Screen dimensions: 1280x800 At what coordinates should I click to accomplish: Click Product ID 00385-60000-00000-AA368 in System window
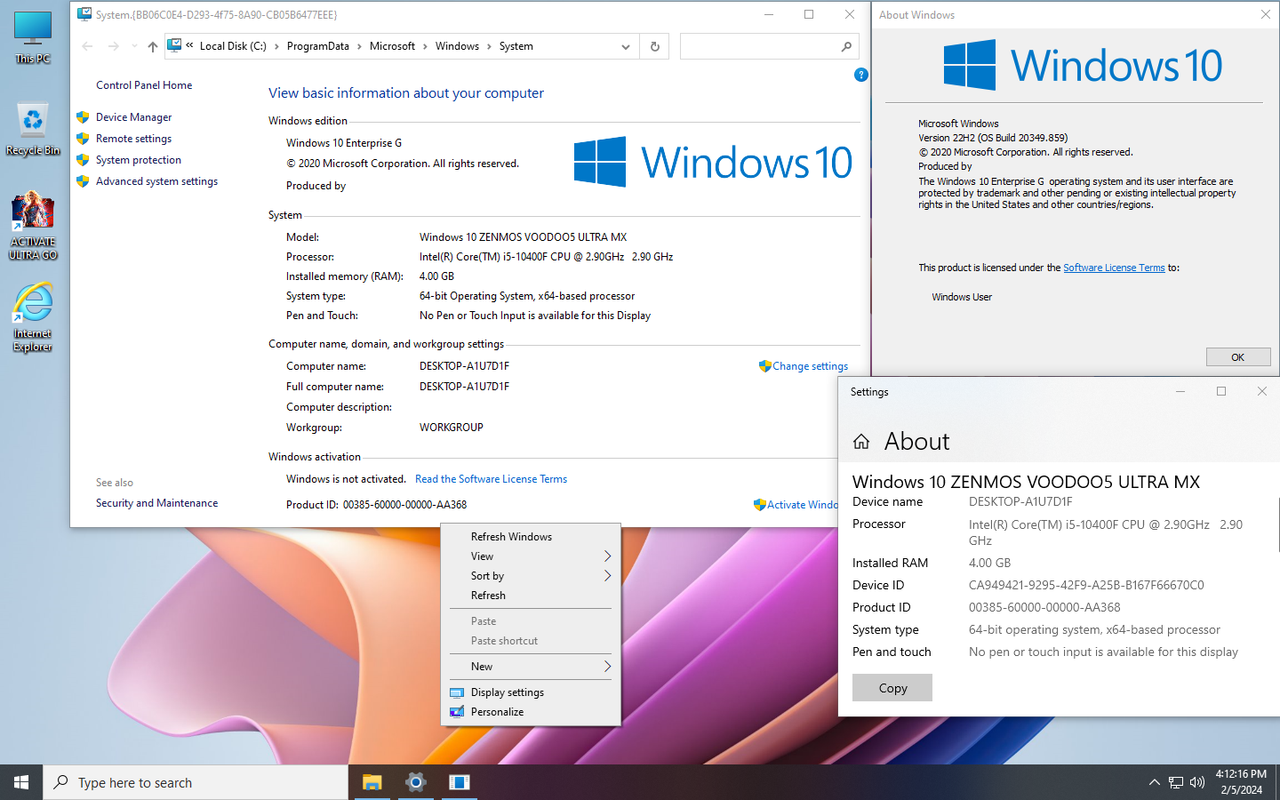pos(376,505)
